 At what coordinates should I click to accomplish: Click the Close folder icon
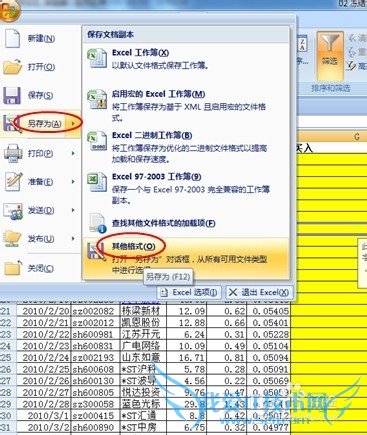click(x=13, y=268)
